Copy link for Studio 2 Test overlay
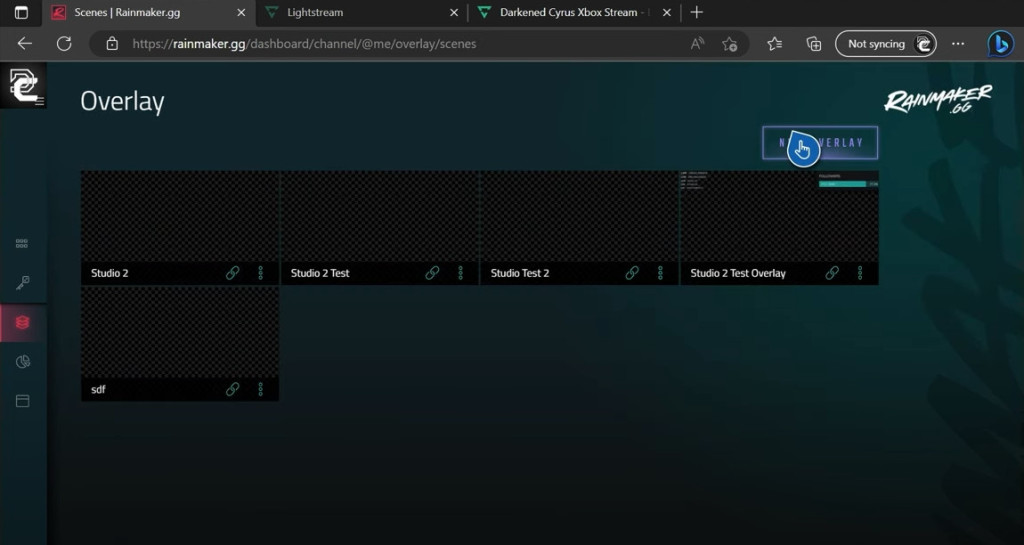The image size is (1024, 545). tap(432, 273)
